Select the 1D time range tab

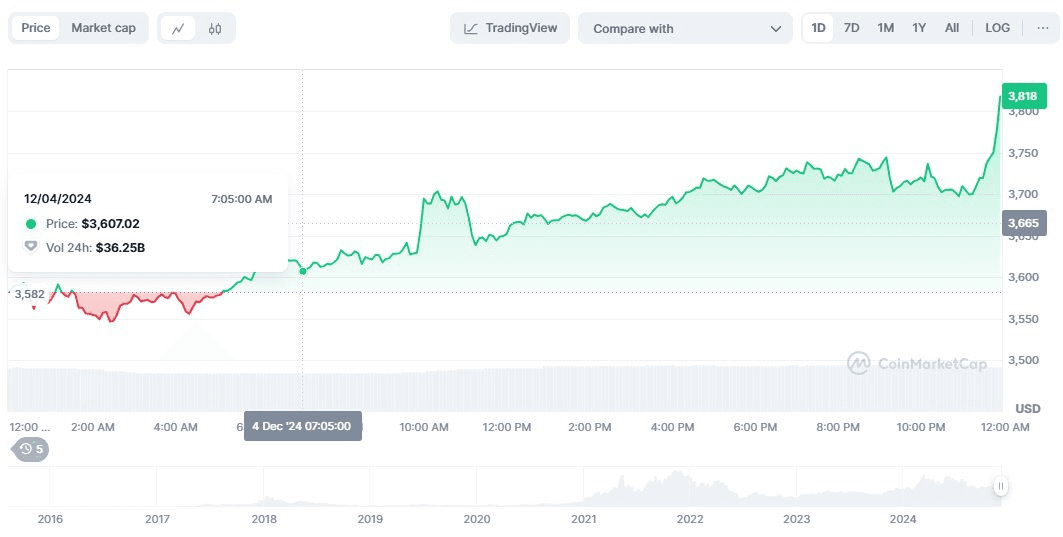click(818, 28)
